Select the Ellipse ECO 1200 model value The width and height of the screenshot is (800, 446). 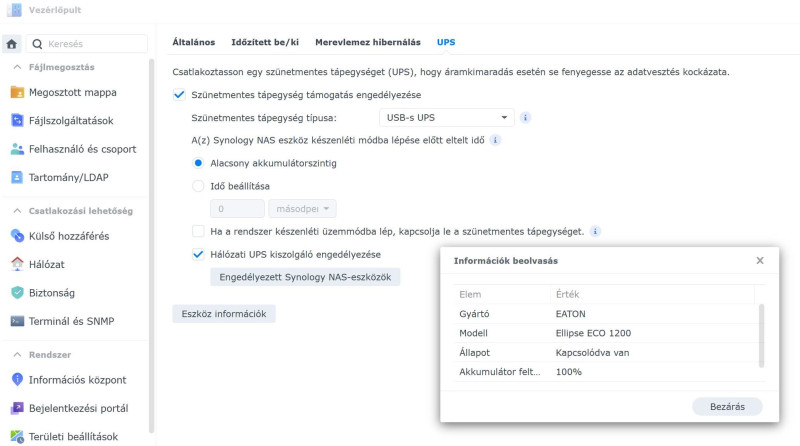593,333
